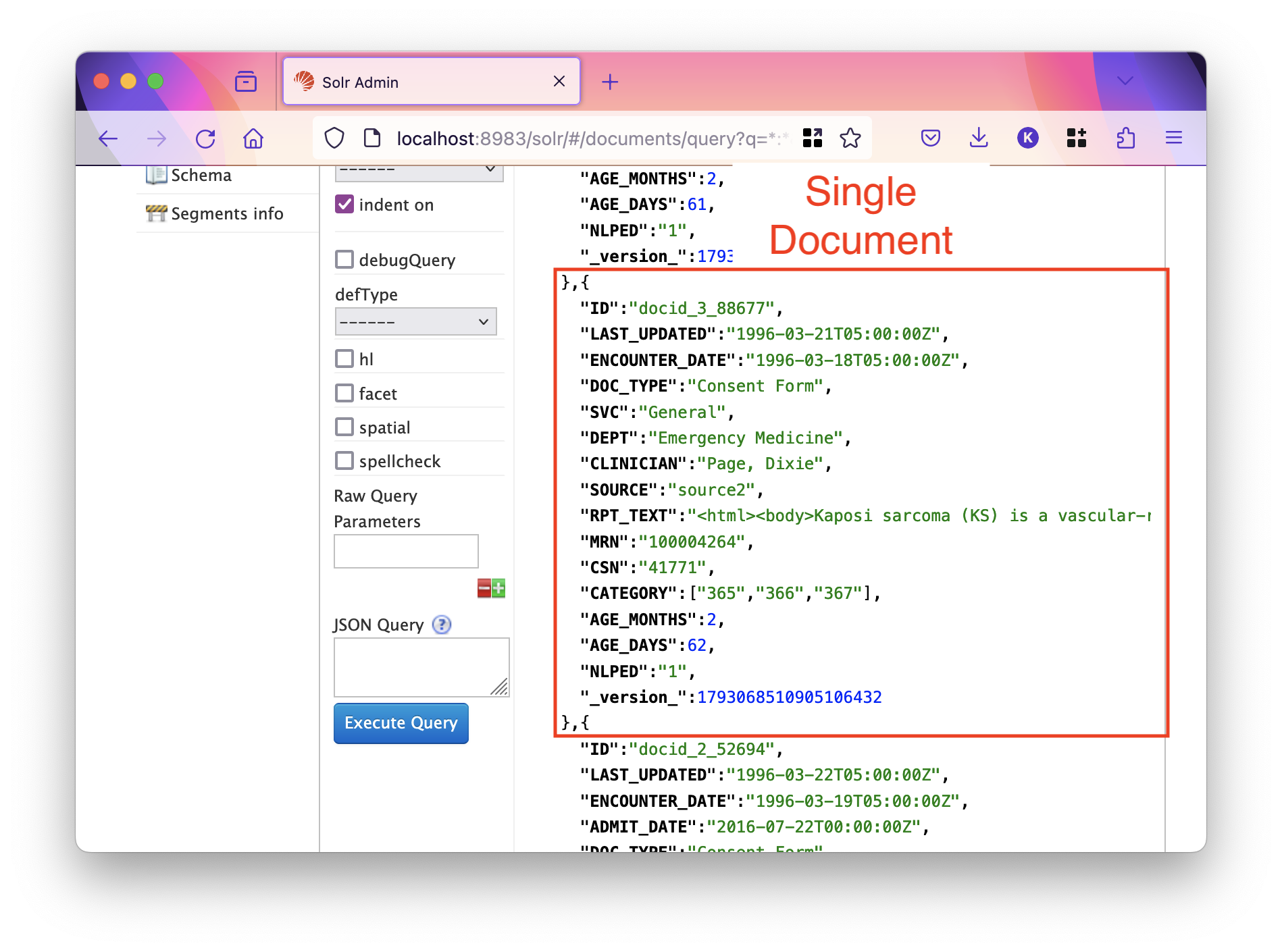The height and width of the screenshot is (952, 1282).
Task: Open the Pocket save icon
Action: [x=931, y=138]
